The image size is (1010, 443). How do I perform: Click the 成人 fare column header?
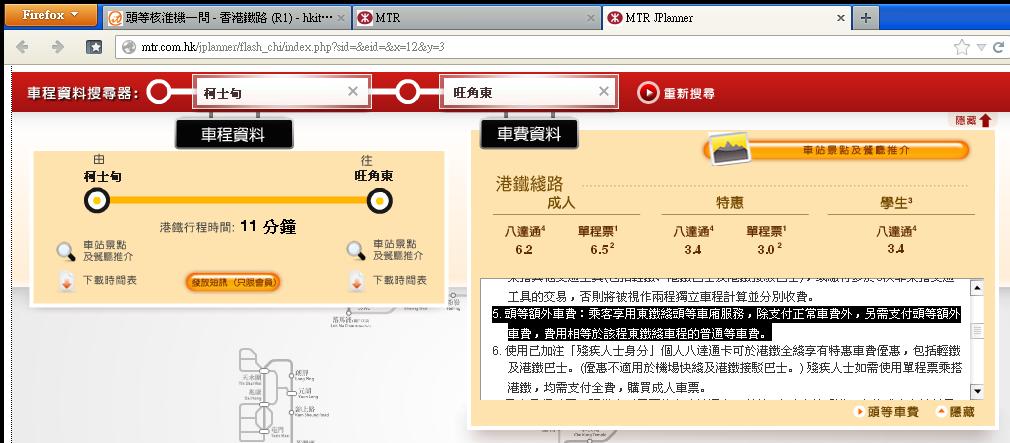561,203
